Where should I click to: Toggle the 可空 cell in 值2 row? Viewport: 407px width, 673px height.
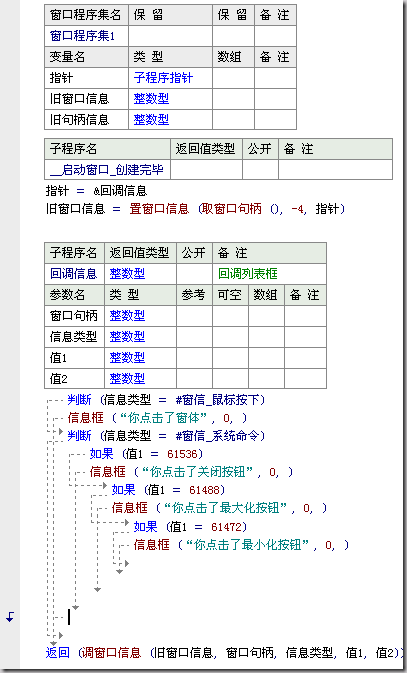pos(231,379)
